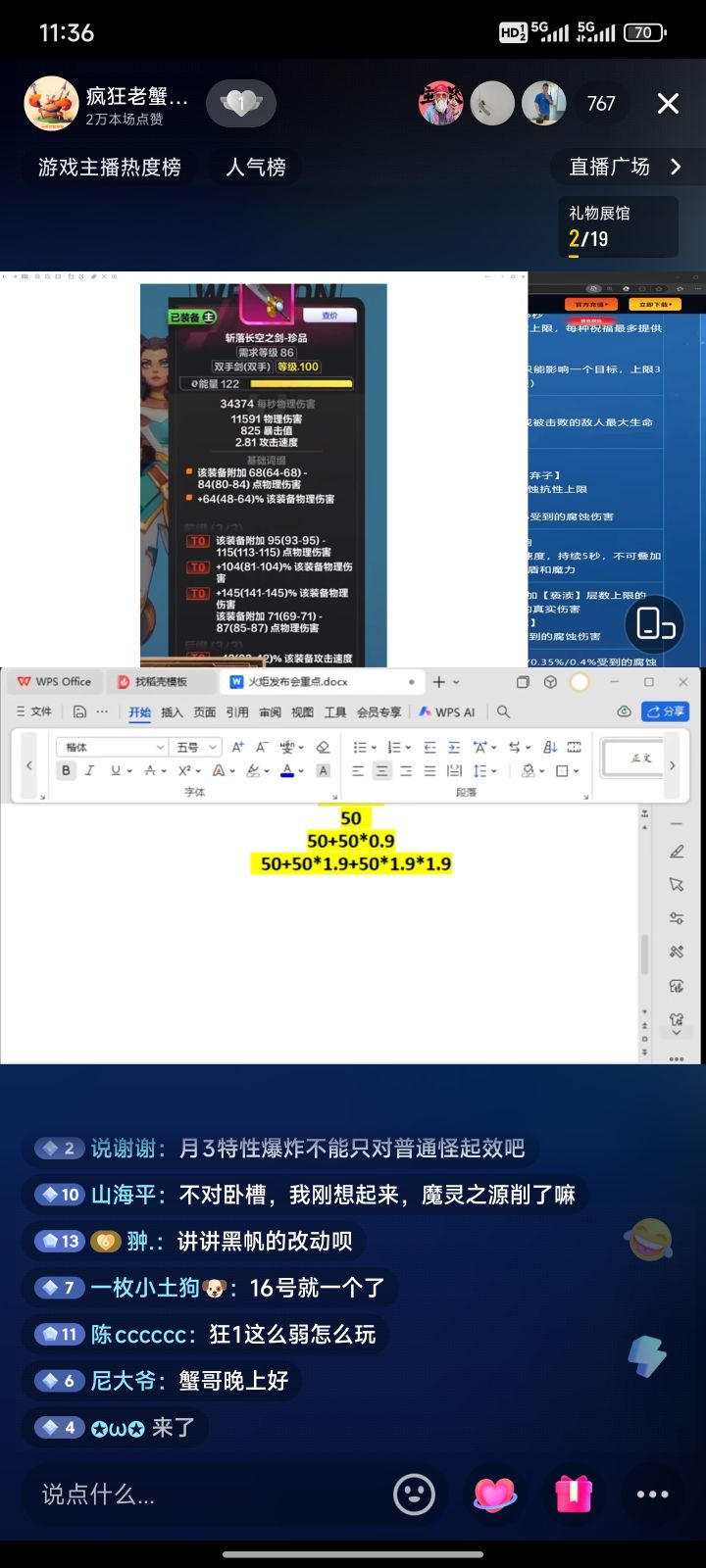This screenshot has width=706, height=1568.
Task: Click the decrease indent icon
Action: (x=429, y=747)
